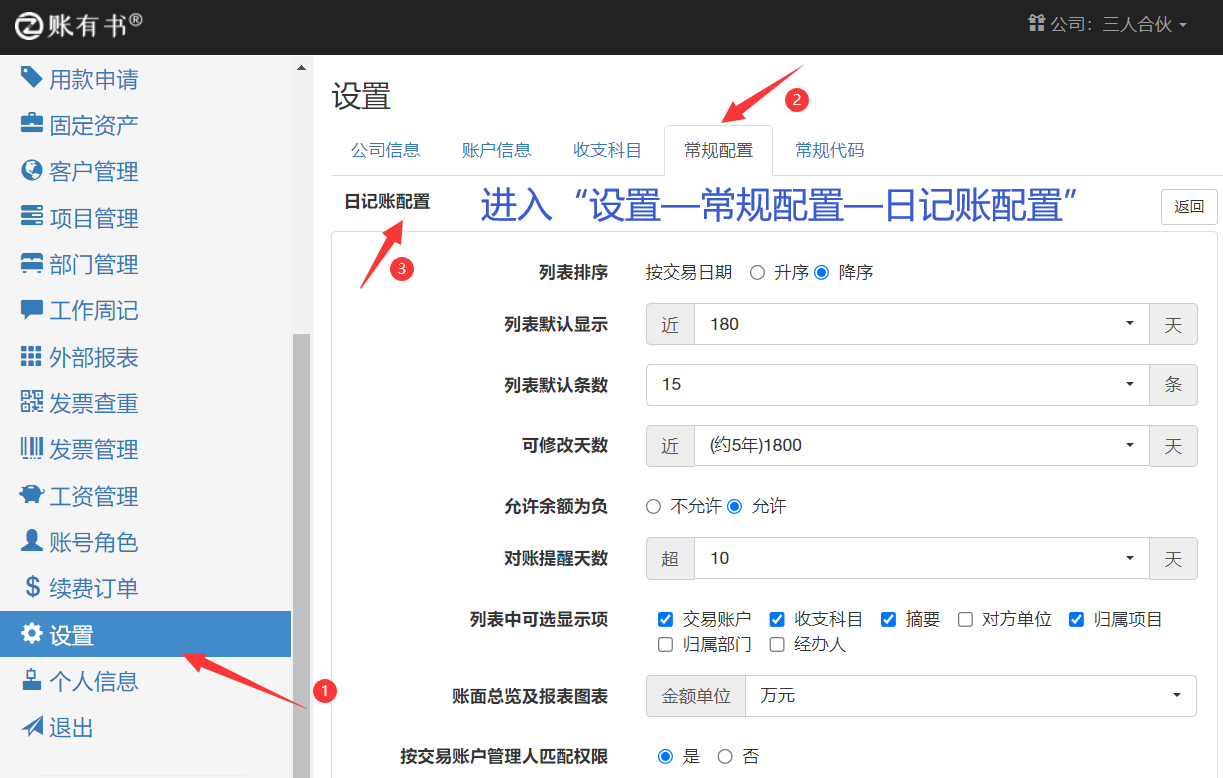
Task: Switch to the 收支科目 tab
Action: point(607,151)
